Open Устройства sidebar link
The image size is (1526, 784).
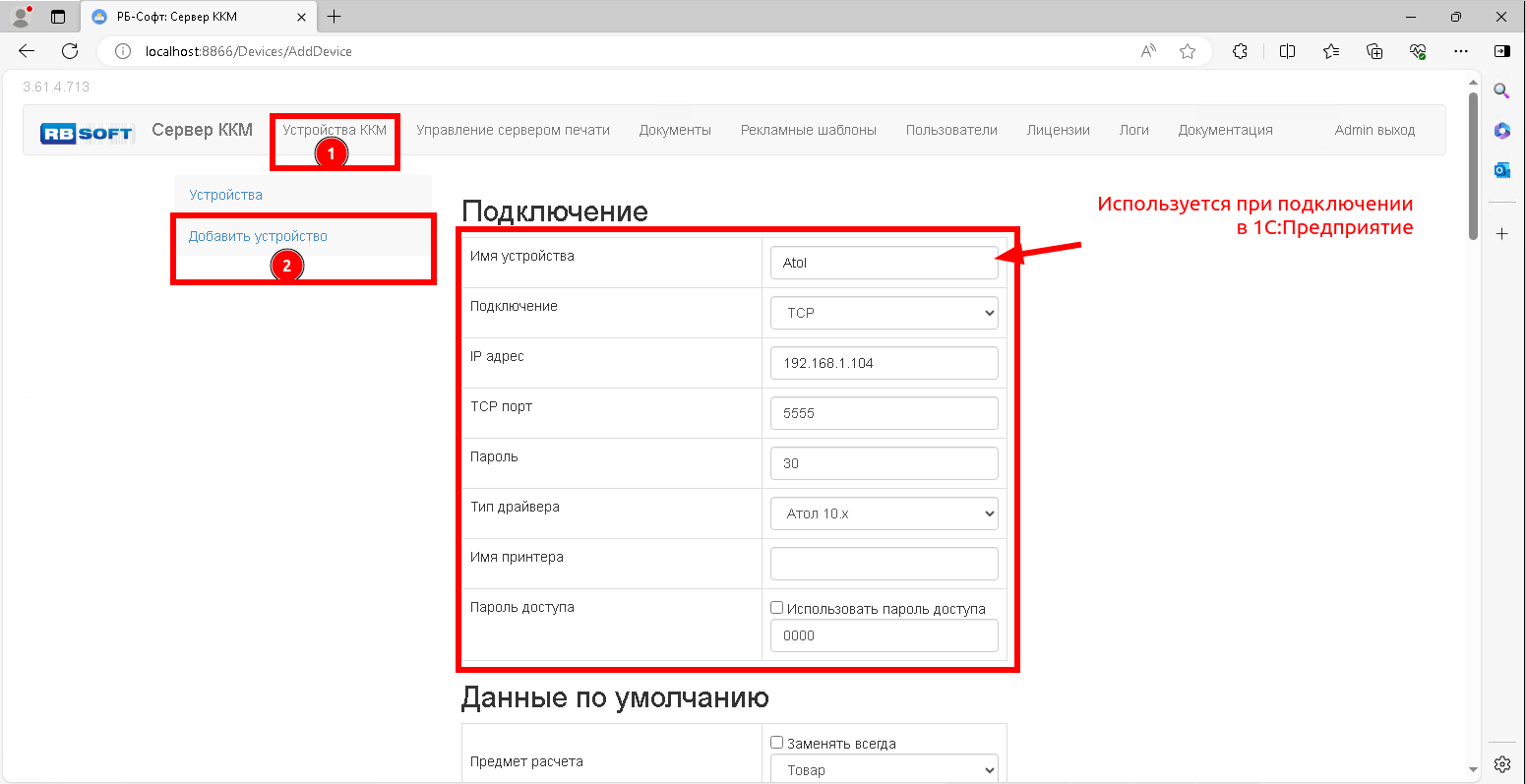tap(226, 195)
